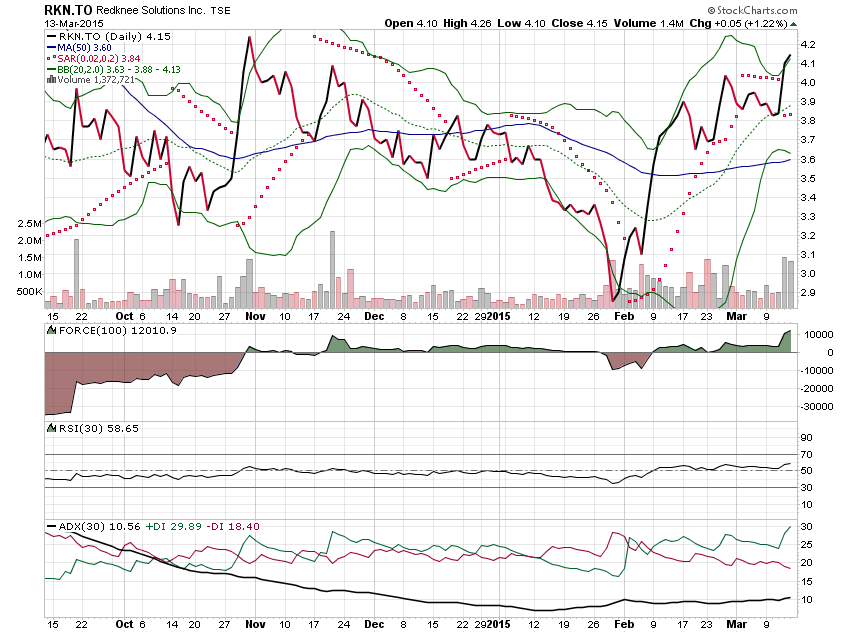Click the red dotted marker before SAR legend
This screenshot has height=633, width=850.
(51, 58)
